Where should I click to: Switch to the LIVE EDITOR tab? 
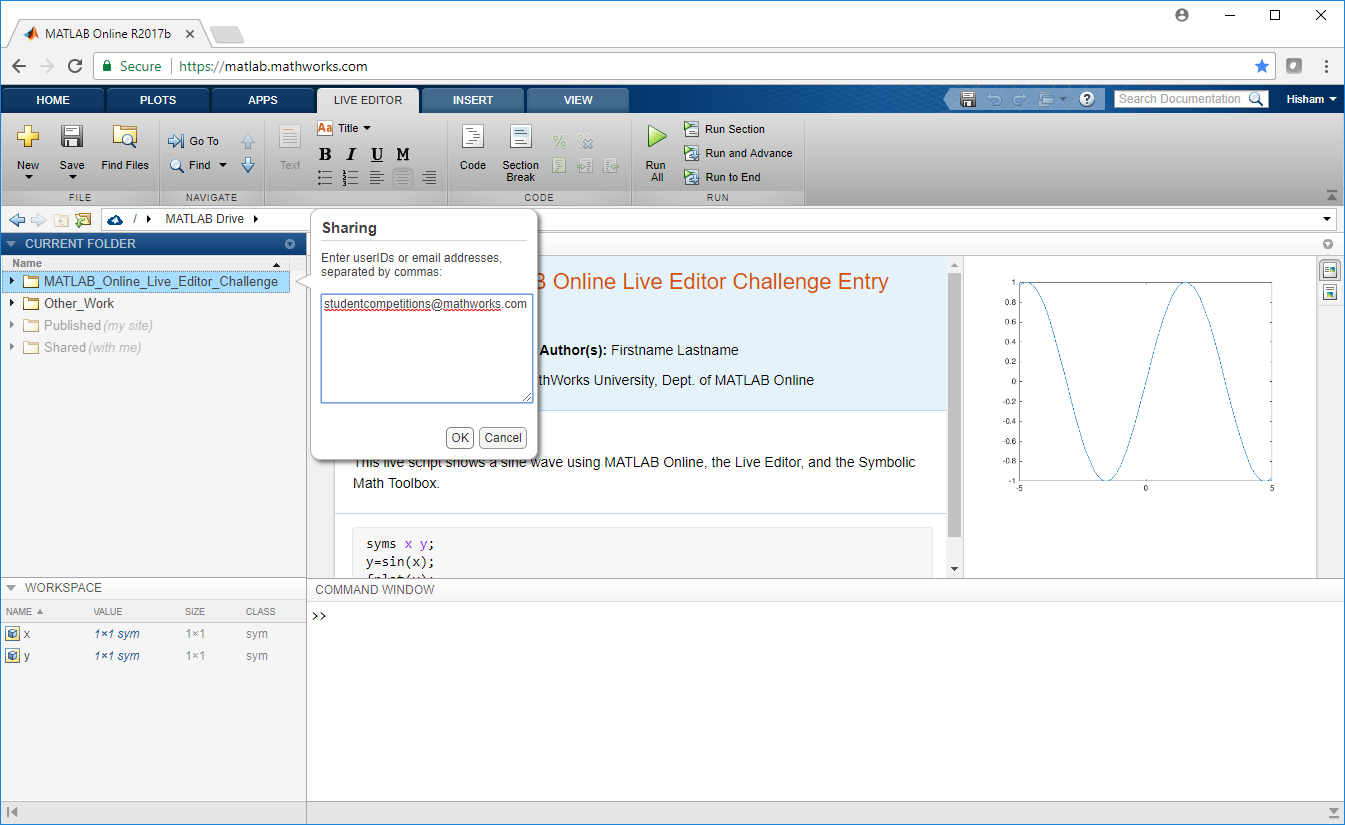pyautogui.click(x=368, y=100)
